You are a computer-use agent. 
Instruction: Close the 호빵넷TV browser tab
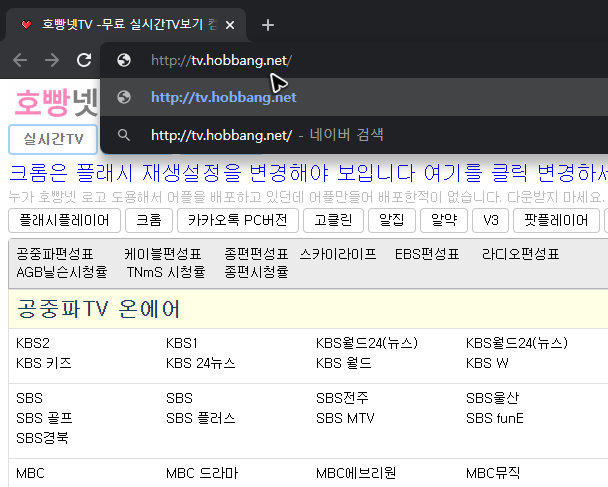coord(230,25)
